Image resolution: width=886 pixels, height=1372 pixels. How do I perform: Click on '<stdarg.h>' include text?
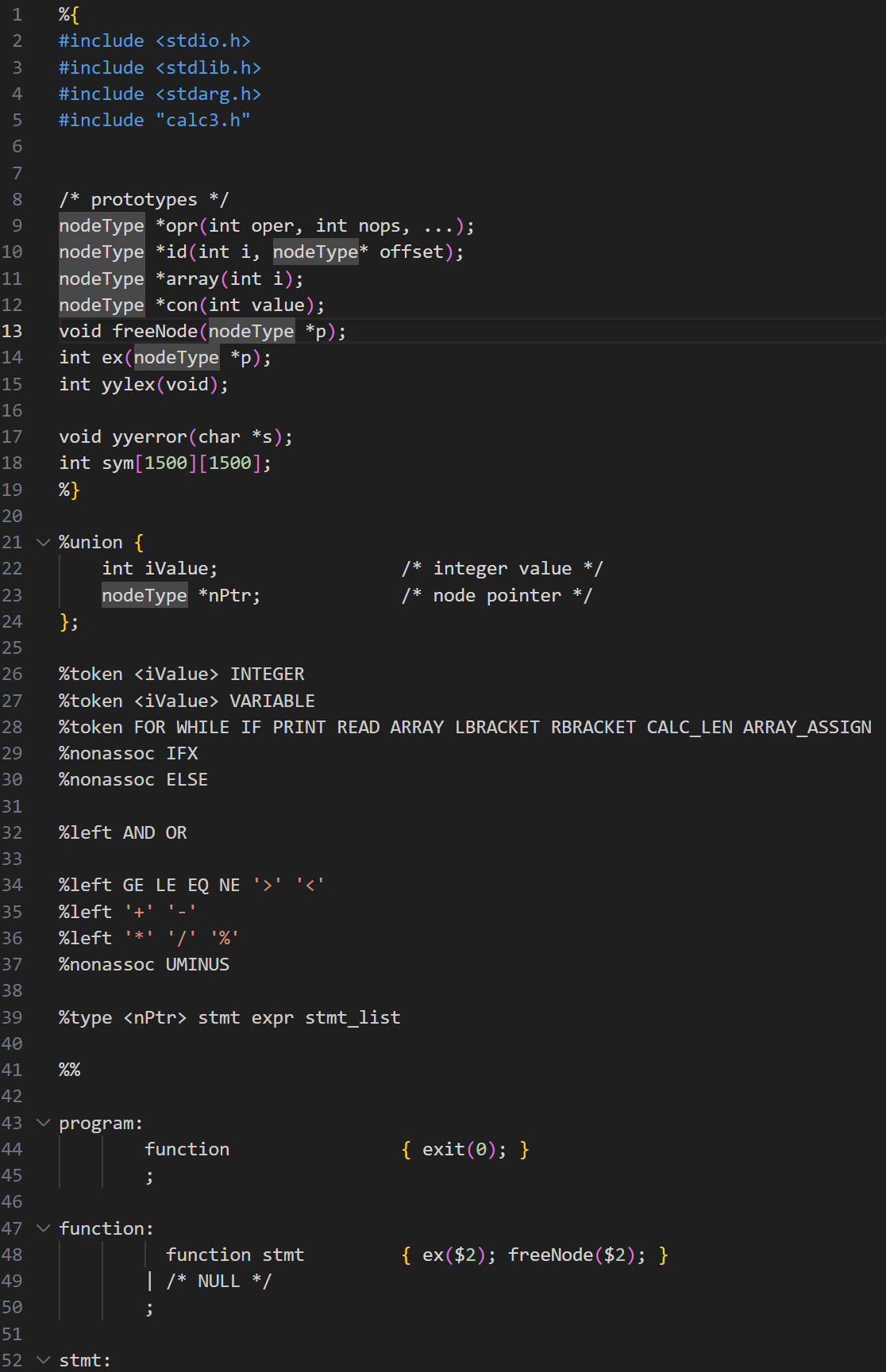pyautogui.click(x=208, y=94)
